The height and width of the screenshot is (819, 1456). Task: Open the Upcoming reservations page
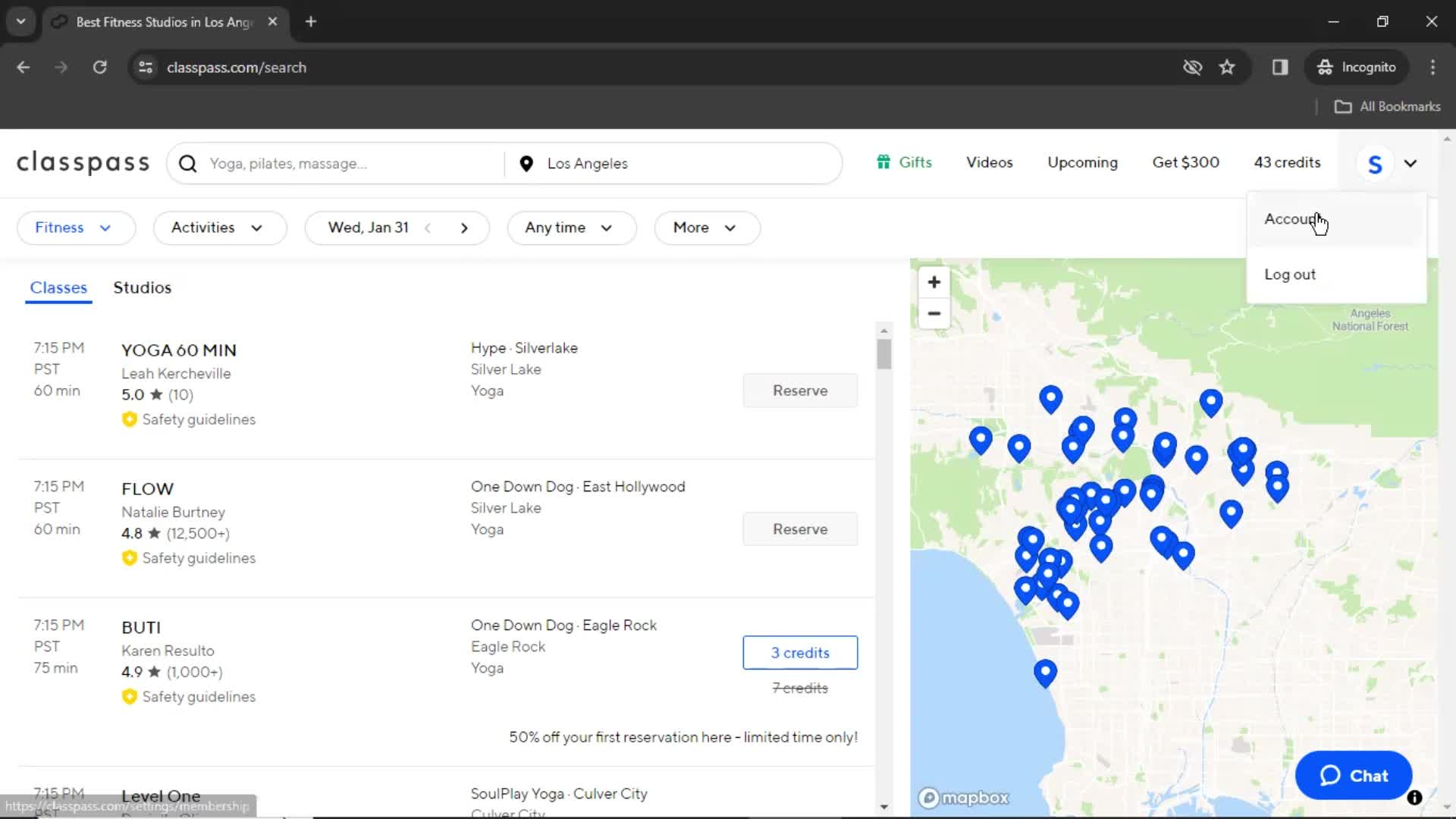point(1082,162)
